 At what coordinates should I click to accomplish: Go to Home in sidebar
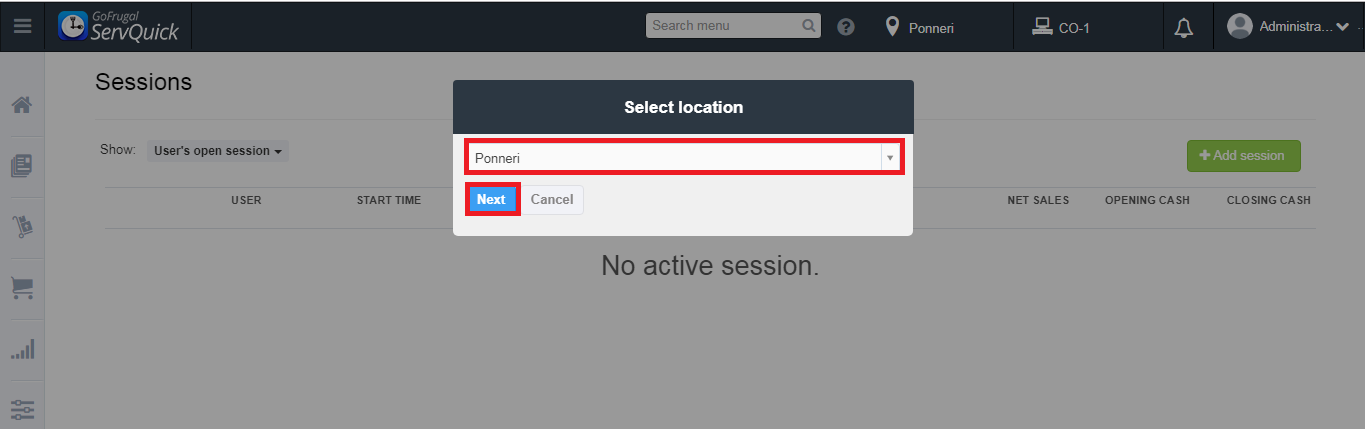pyautogui.click(x=22, y=105)
